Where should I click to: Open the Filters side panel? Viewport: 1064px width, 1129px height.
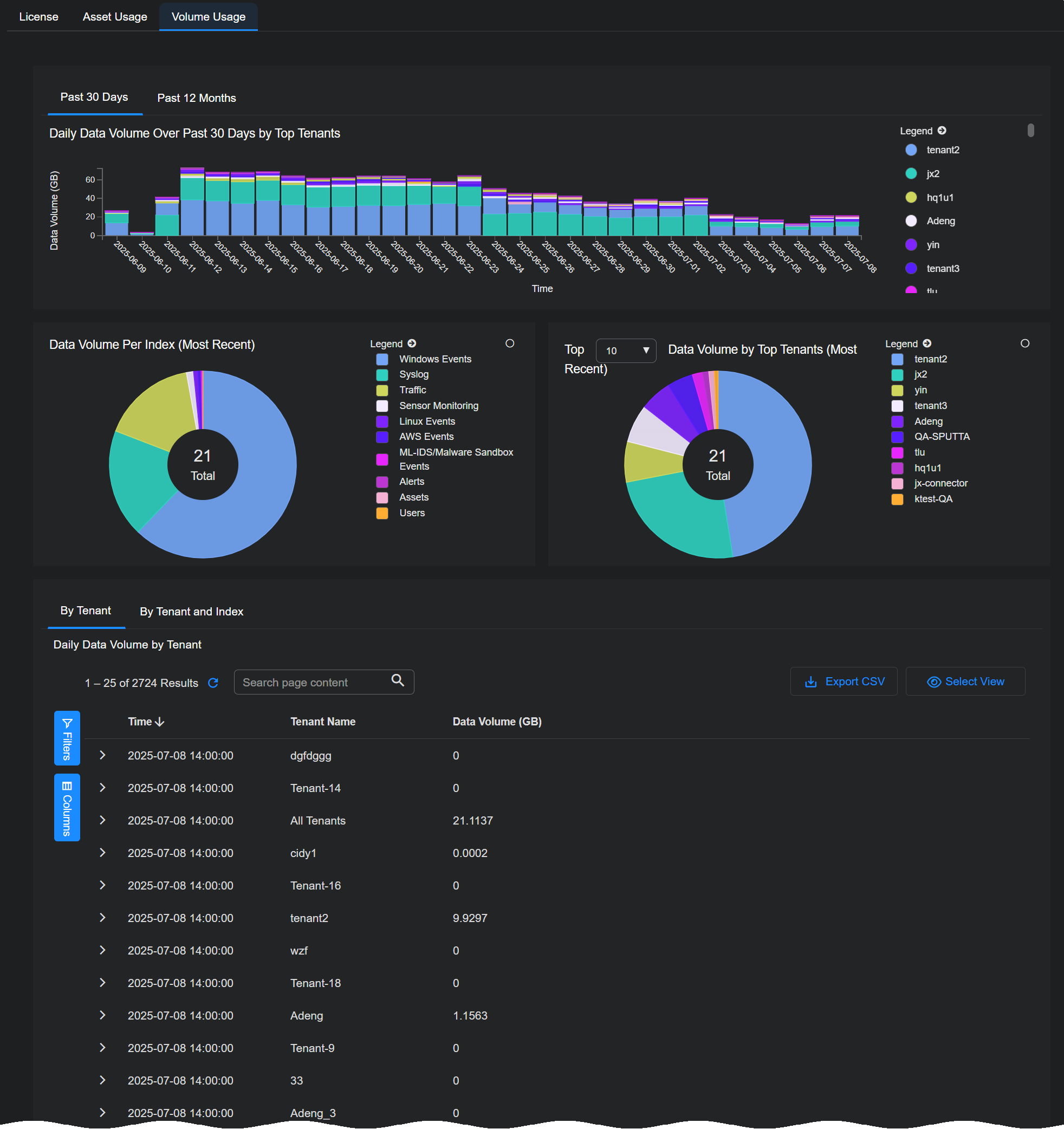click(x=67, y=738)
